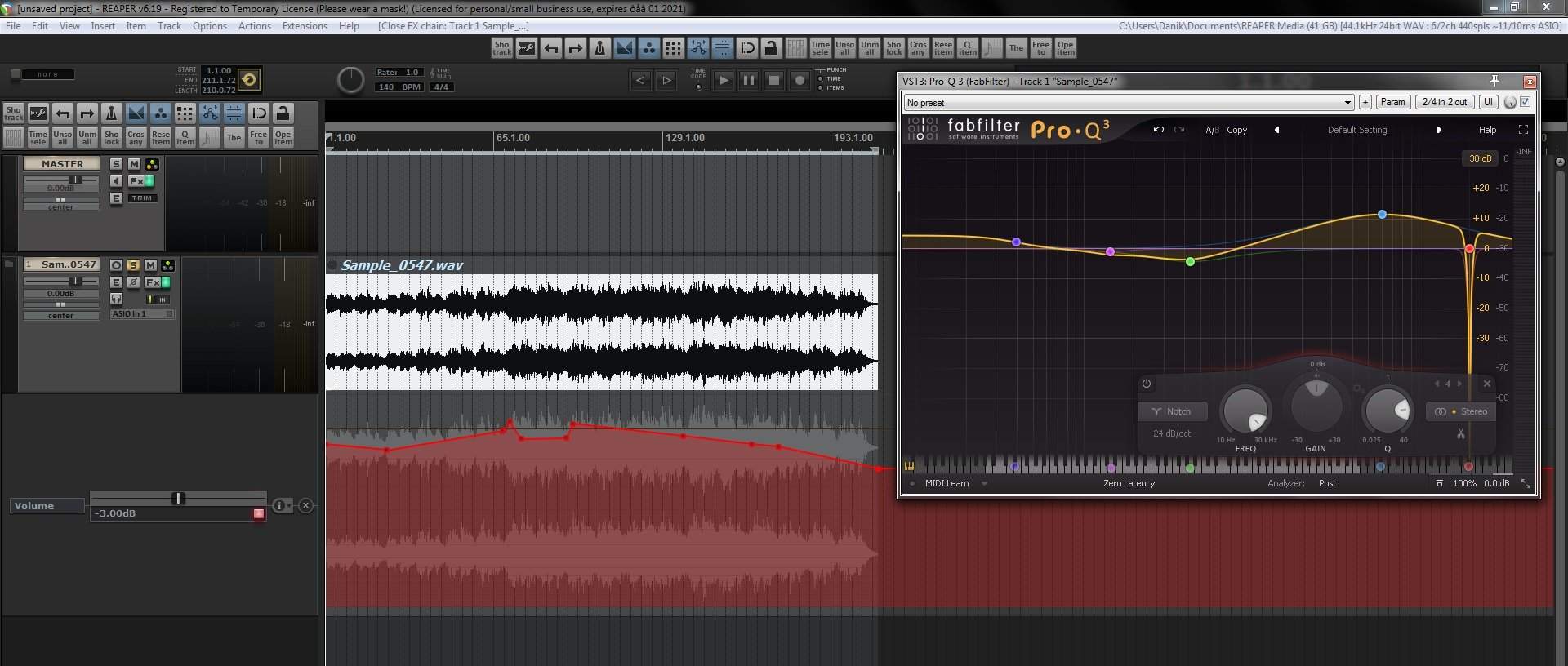Click the scissors split band icon
Screen dimensions: 1568x666
pyautogui.click(x=1460, y=434)
